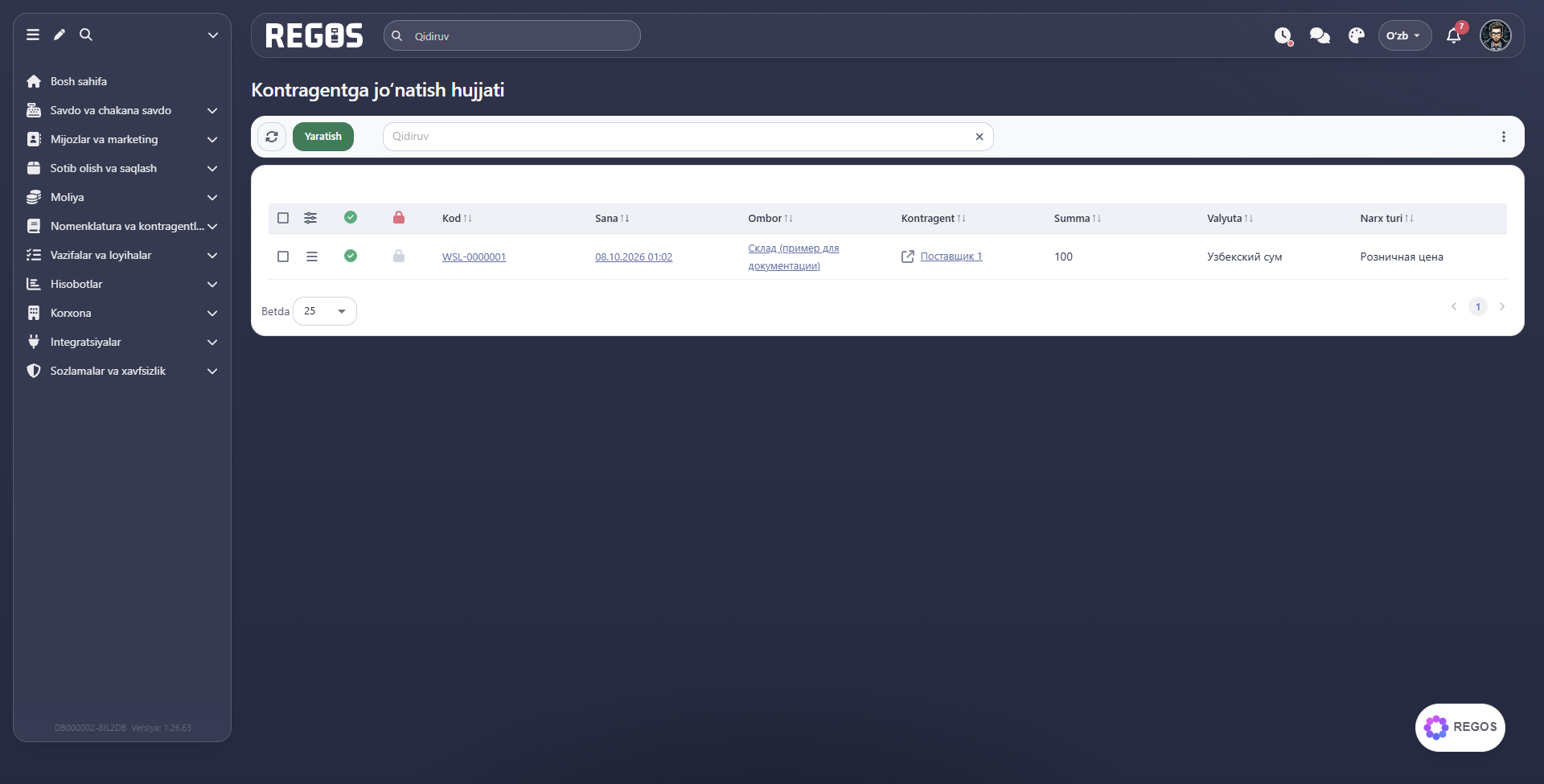Toggle the hamburger menu in sidebar
Viewport: 1544px width, 784px height.
[33, 35]
